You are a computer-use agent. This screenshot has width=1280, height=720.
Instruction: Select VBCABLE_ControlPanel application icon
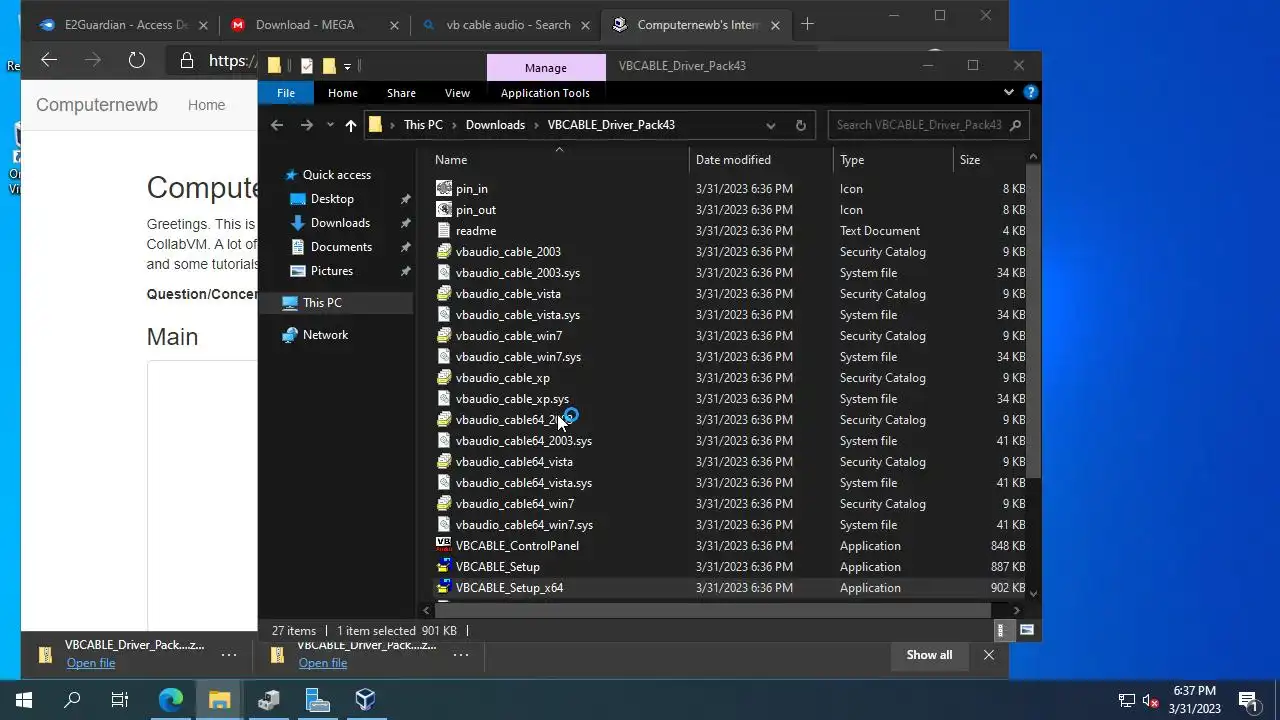point(444,545)
